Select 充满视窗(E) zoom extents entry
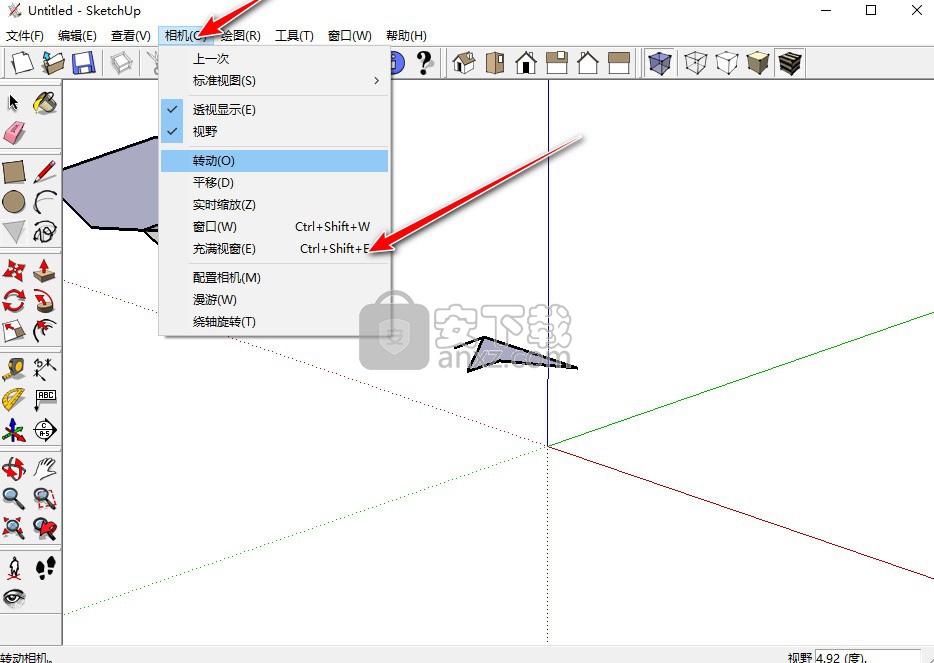Image resolution: width=934 pixels, height=663 pixels. [x=275, y=249]
